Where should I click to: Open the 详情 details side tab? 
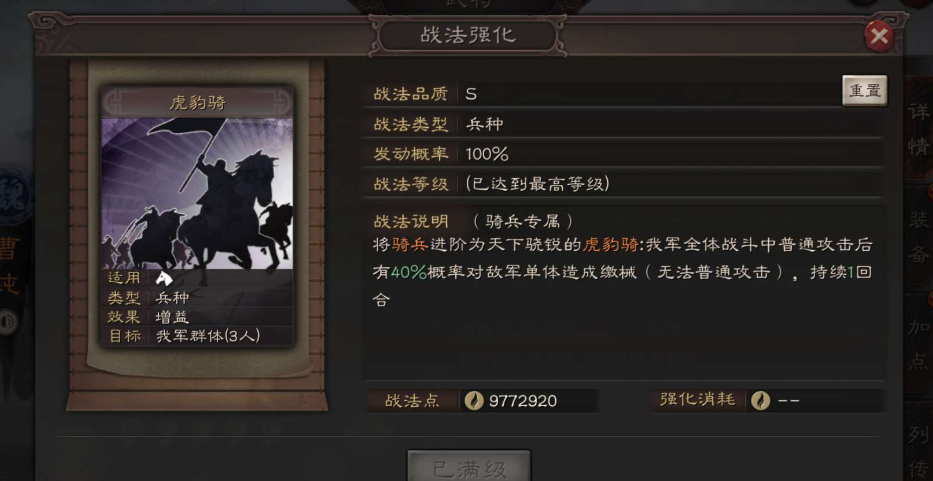[919, 129]
